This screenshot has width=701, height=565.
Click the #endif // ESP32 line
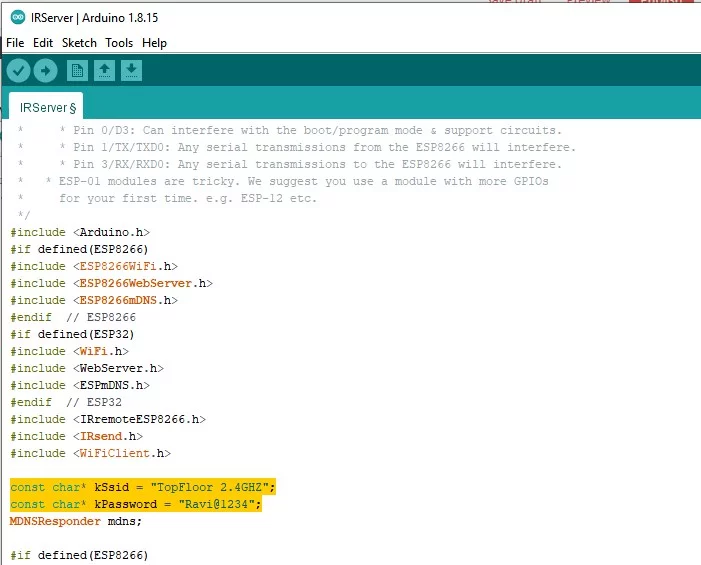(x=66, y=402)
